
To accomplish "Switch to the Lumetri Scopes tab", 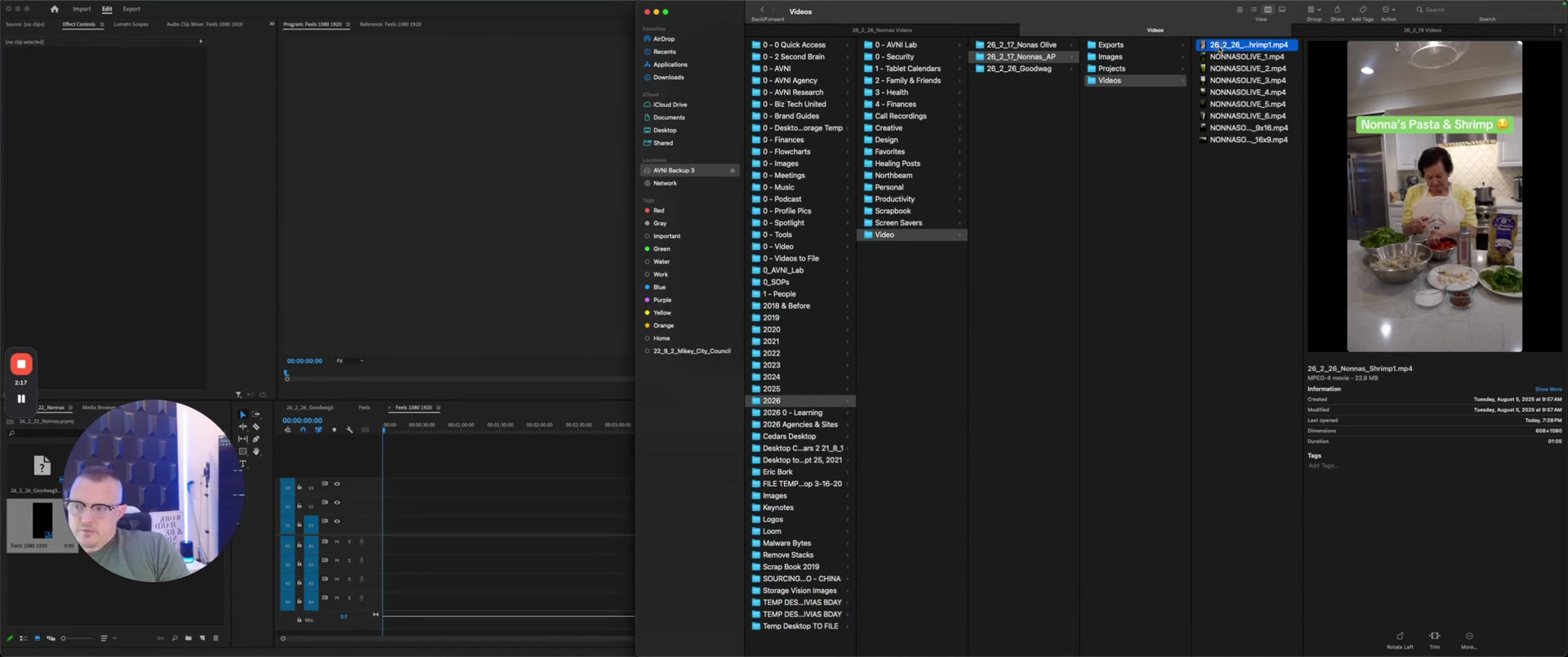I will coord(131,25).
